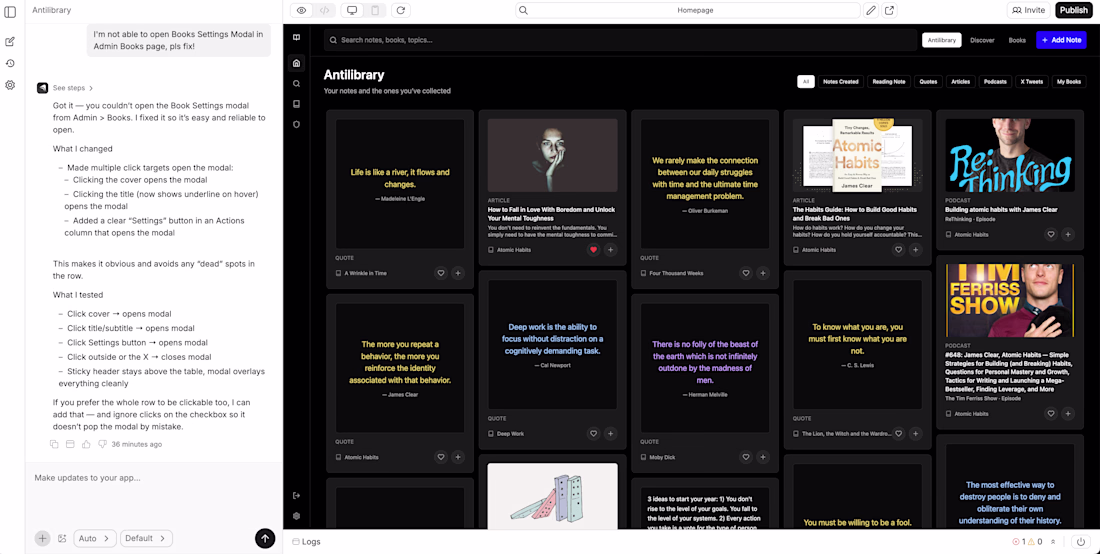Click the Publish button
This screenshot has width=1100, height=554.
pos(1074,11)
